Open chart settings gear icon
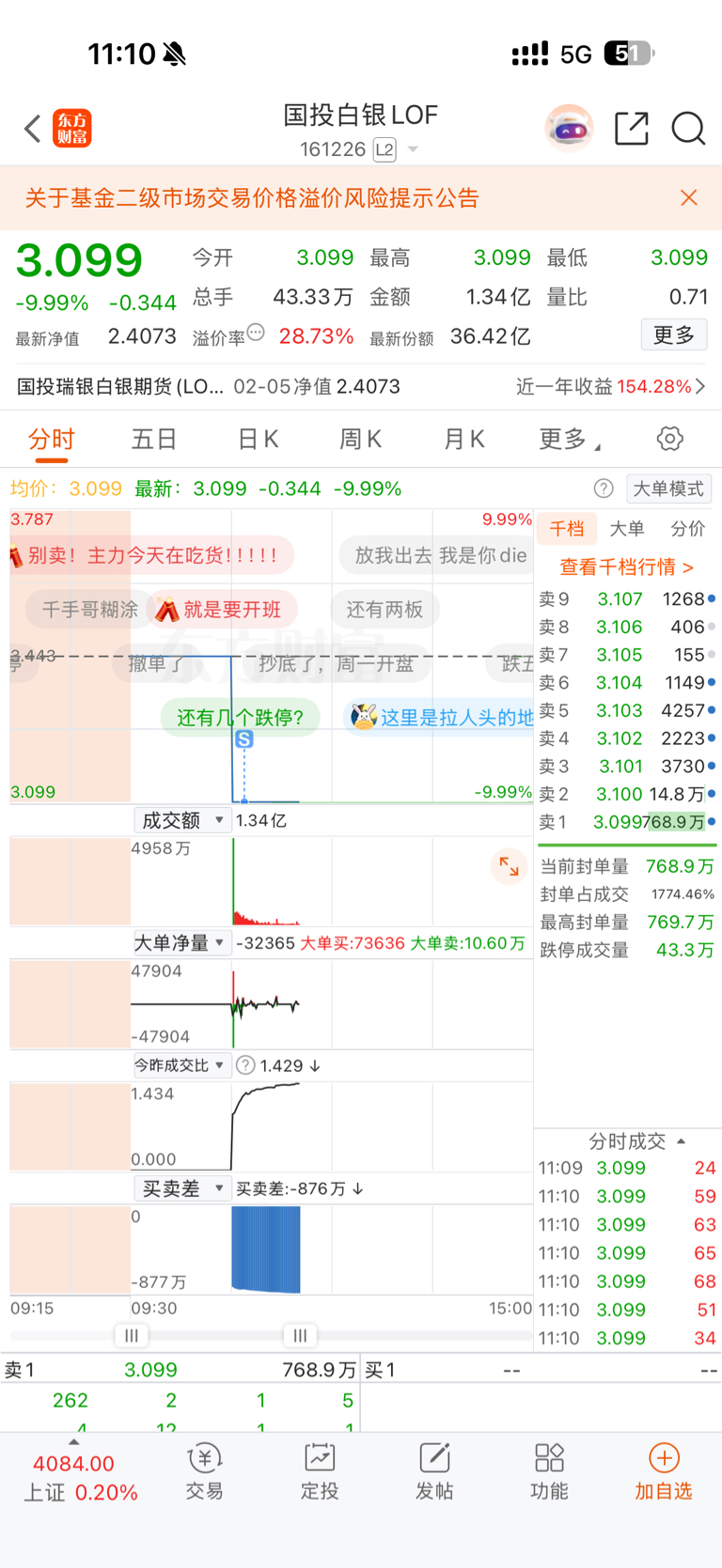 pyautogui.click(x=669, y=439)
